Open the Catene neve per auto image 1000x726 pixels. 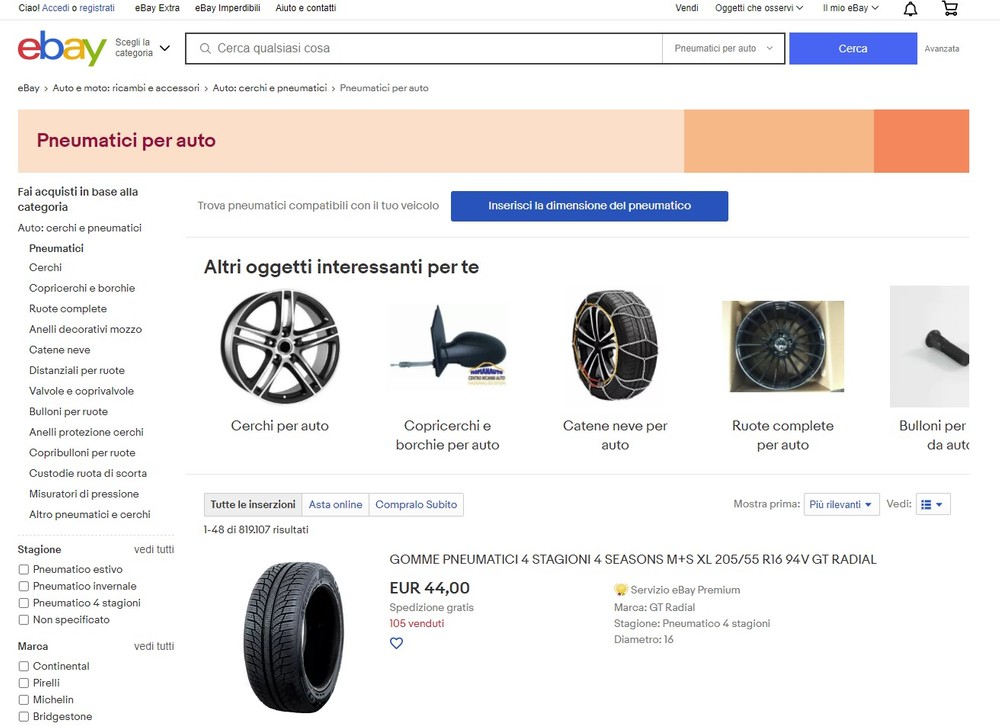click(x=615, y=347)
